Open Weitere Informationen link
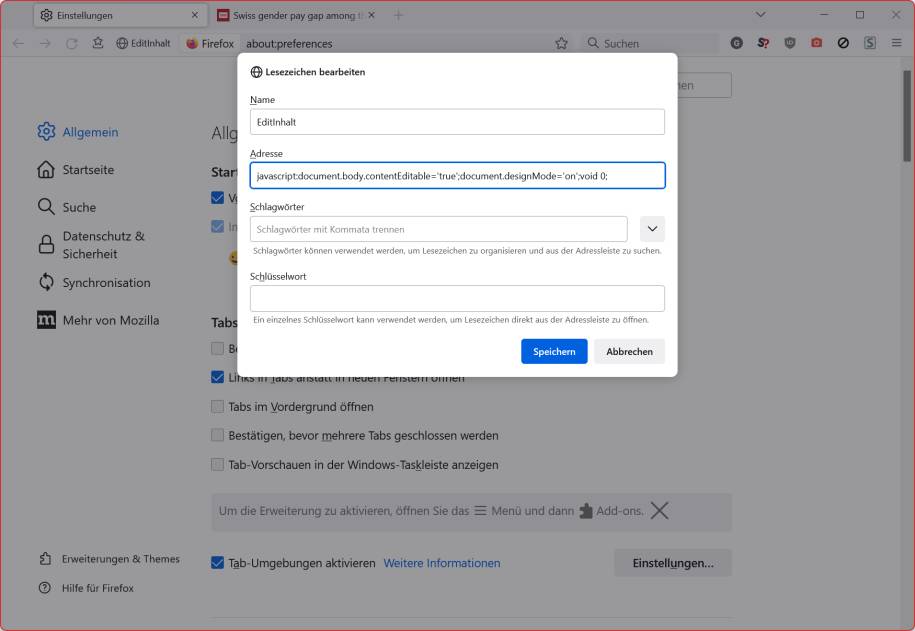 tap(441, 563)
